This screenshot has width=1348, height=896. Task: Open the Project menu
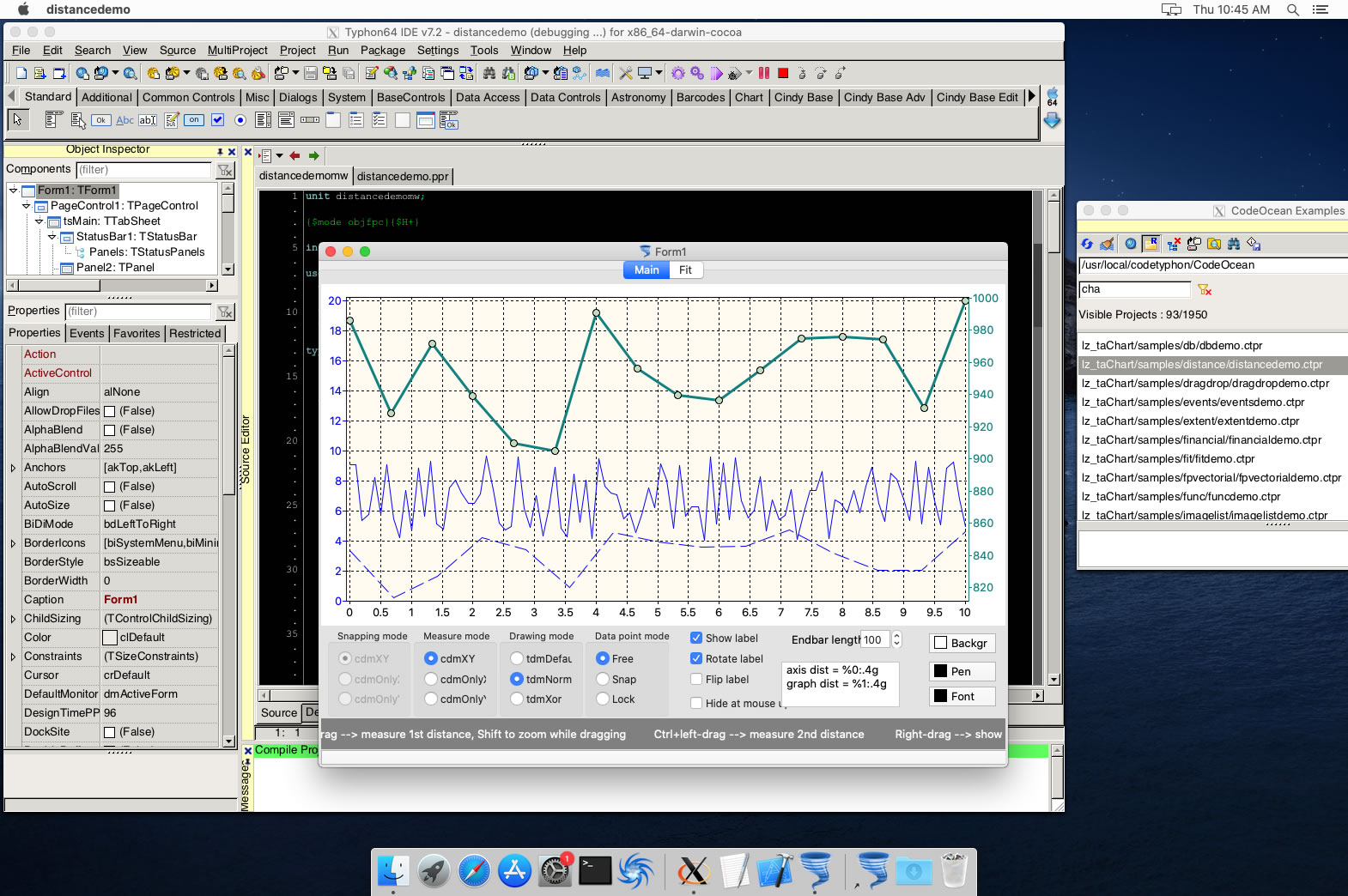[297, 51]
